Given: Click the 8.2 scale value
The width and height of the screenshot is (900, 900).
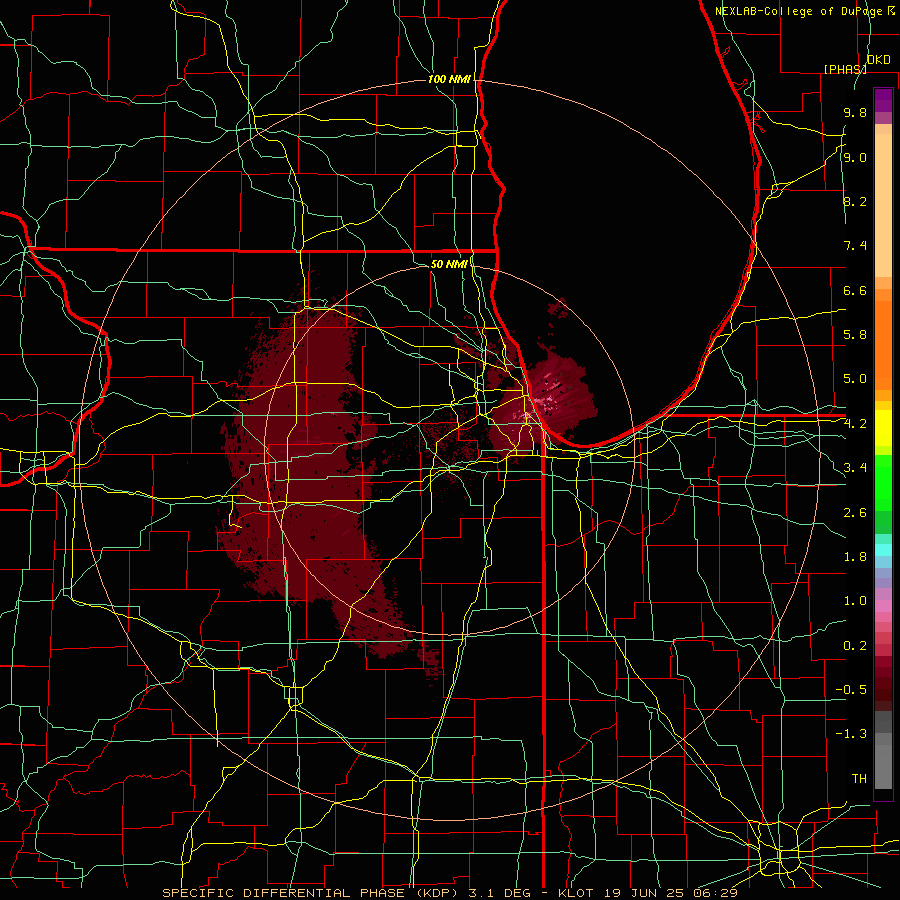Looking at the screenshot, I should point(855,201).
